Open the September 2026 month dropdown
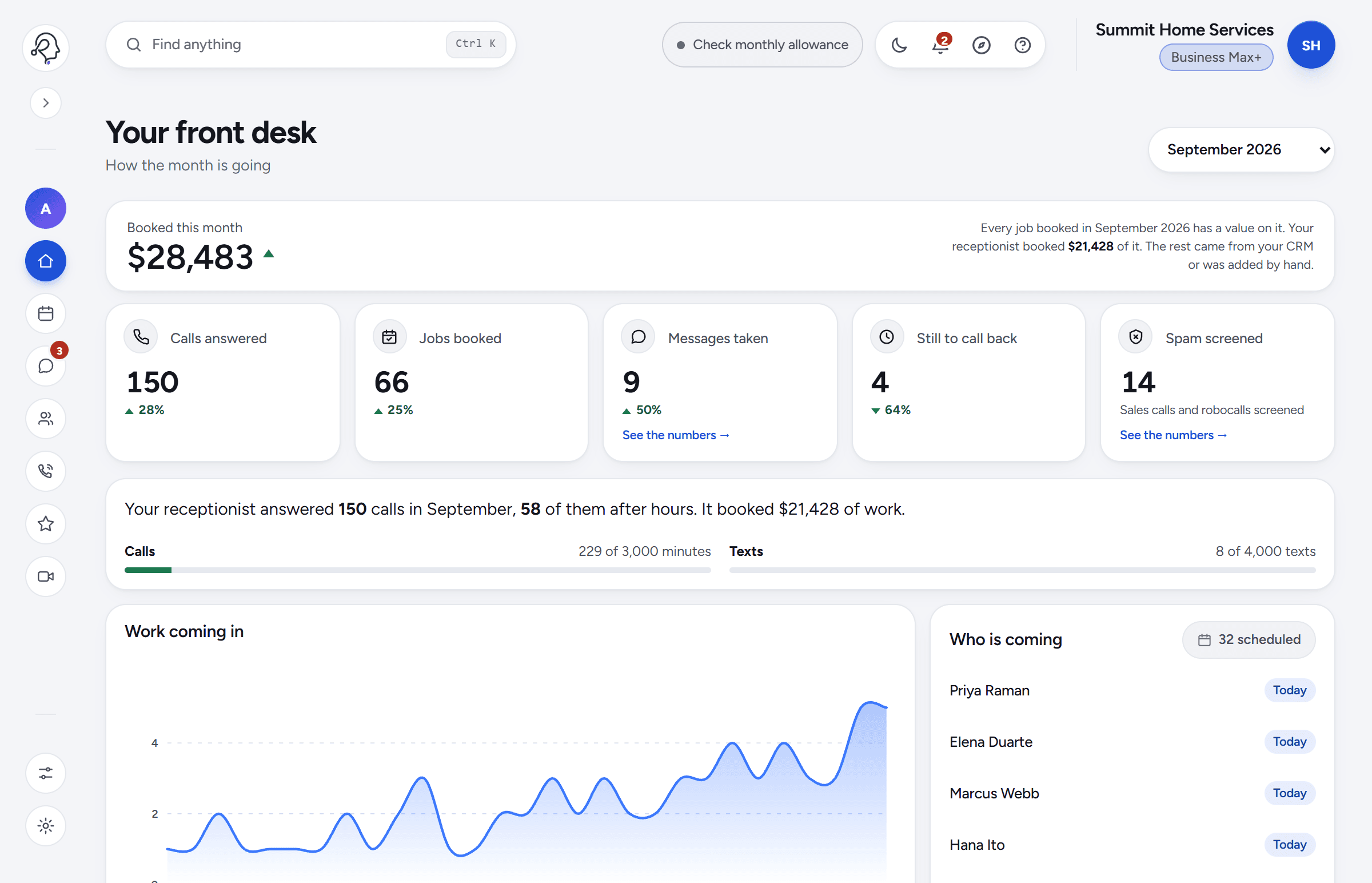The width and height of the screenshot is (1372, 883). [x=1241, y=150]
